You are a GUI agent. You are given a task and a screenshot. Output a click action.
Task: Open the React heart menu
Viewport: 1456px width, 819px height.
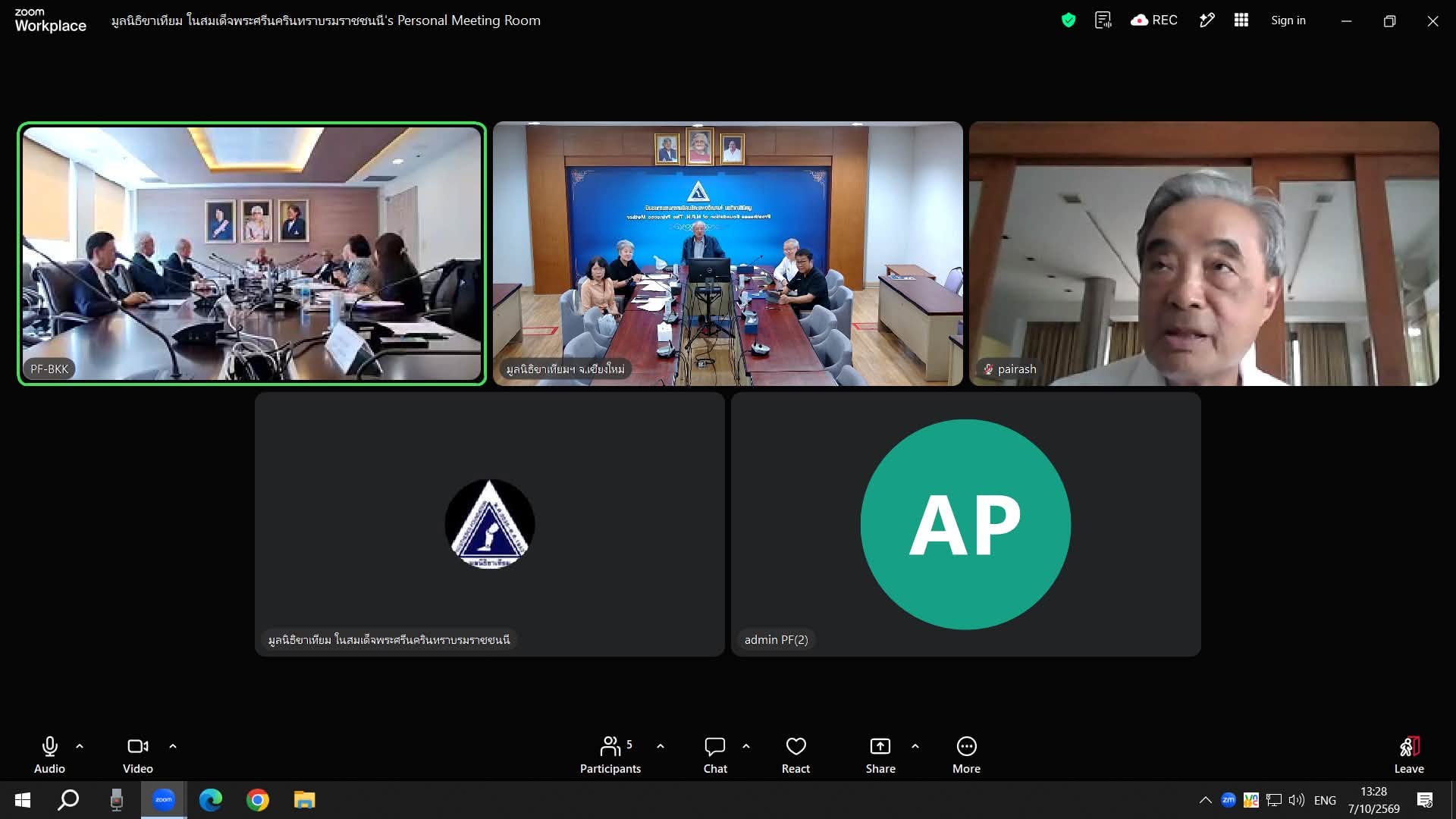click(x=795, y=755)
